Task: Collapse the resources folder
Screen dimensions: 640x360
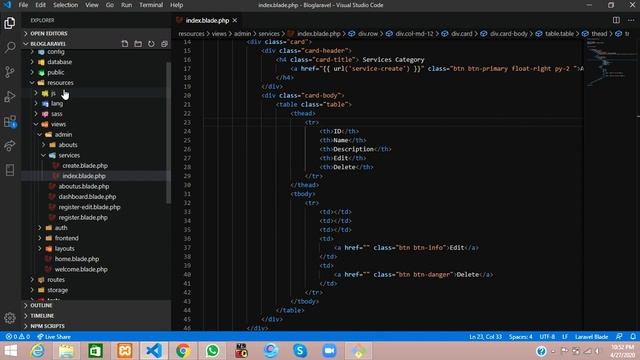Action: (60, 83)
